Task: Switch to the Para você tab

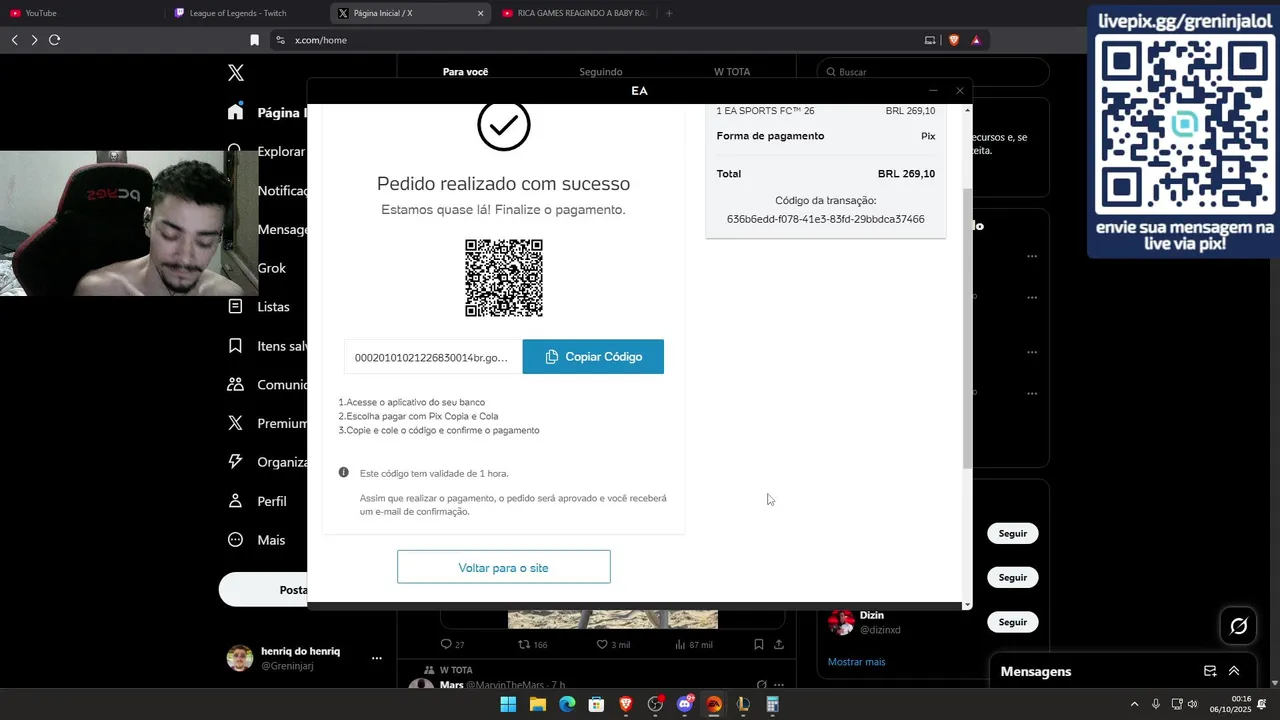Action: tap(465, 71)
